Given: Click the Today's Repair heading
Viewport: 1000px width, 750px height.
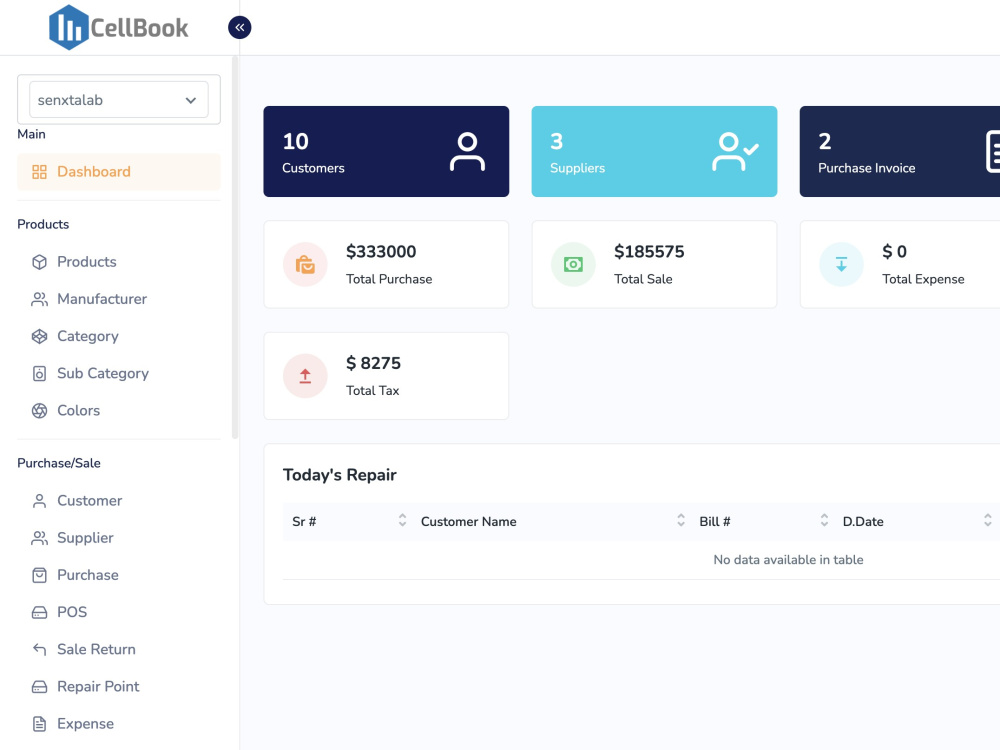Looking at the screenshot, I should 339,475.
